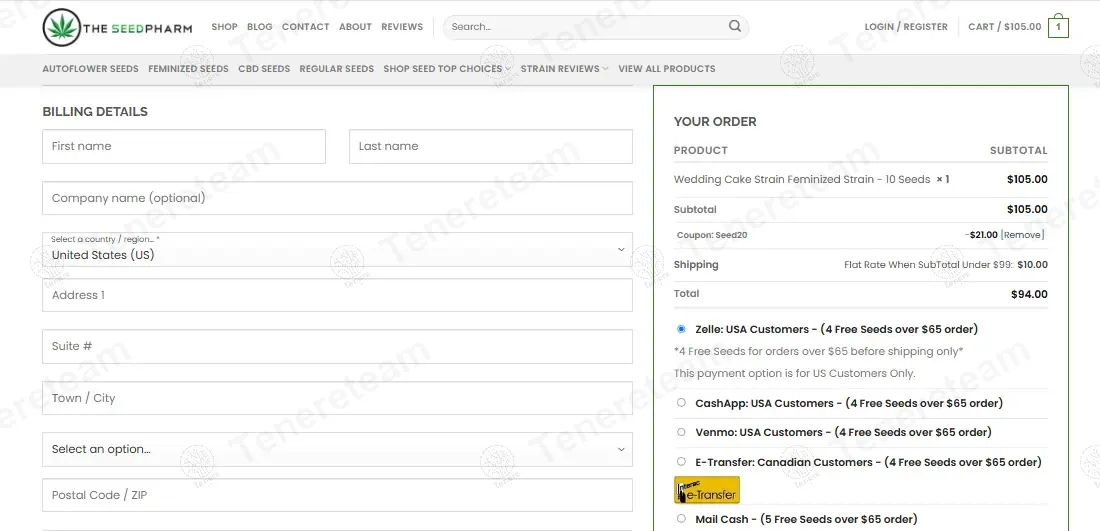Viewport: 1100px width, 531px height.
Task: Click the Last name field
Action: [x=490, y=147]
